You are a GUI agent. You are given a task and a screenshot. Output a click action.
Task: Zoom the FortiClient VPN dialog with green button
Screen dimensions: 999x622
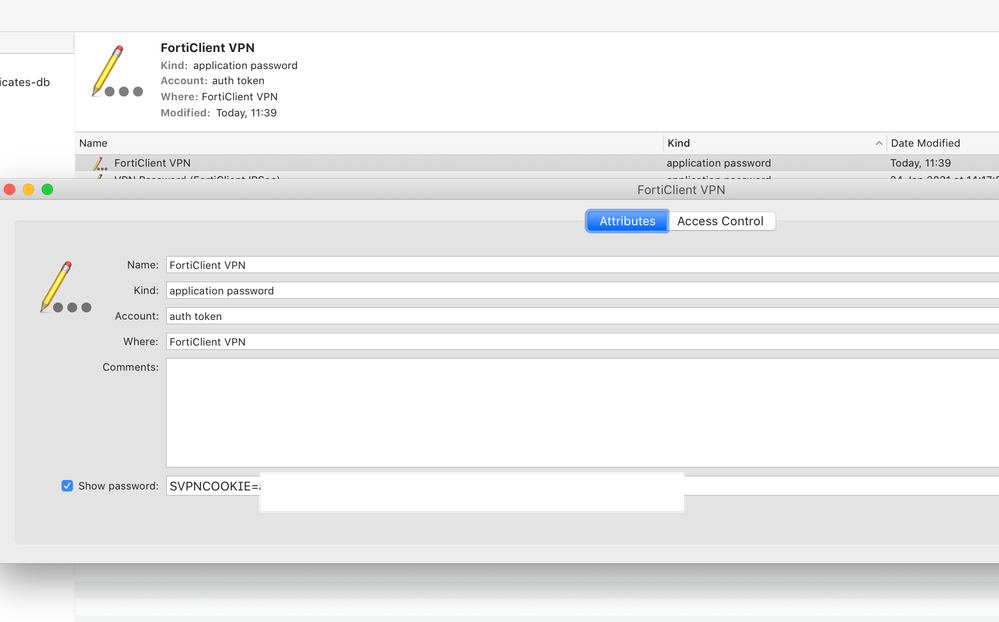tap(47, 189)
